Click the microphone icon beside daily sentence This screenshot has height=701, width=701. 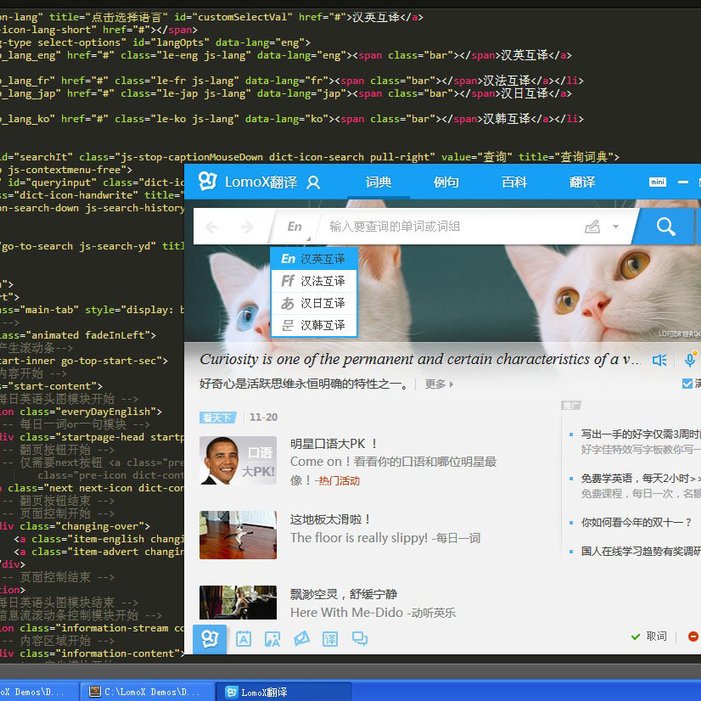coord(690,359)
